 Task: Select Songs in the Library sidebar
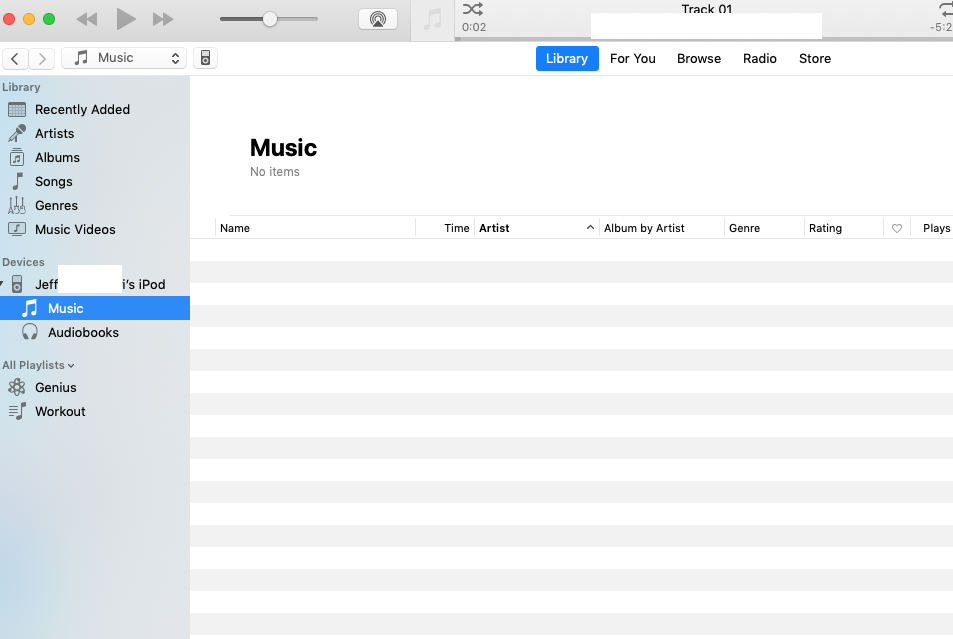pyautogui.click(x=95, y=181)
